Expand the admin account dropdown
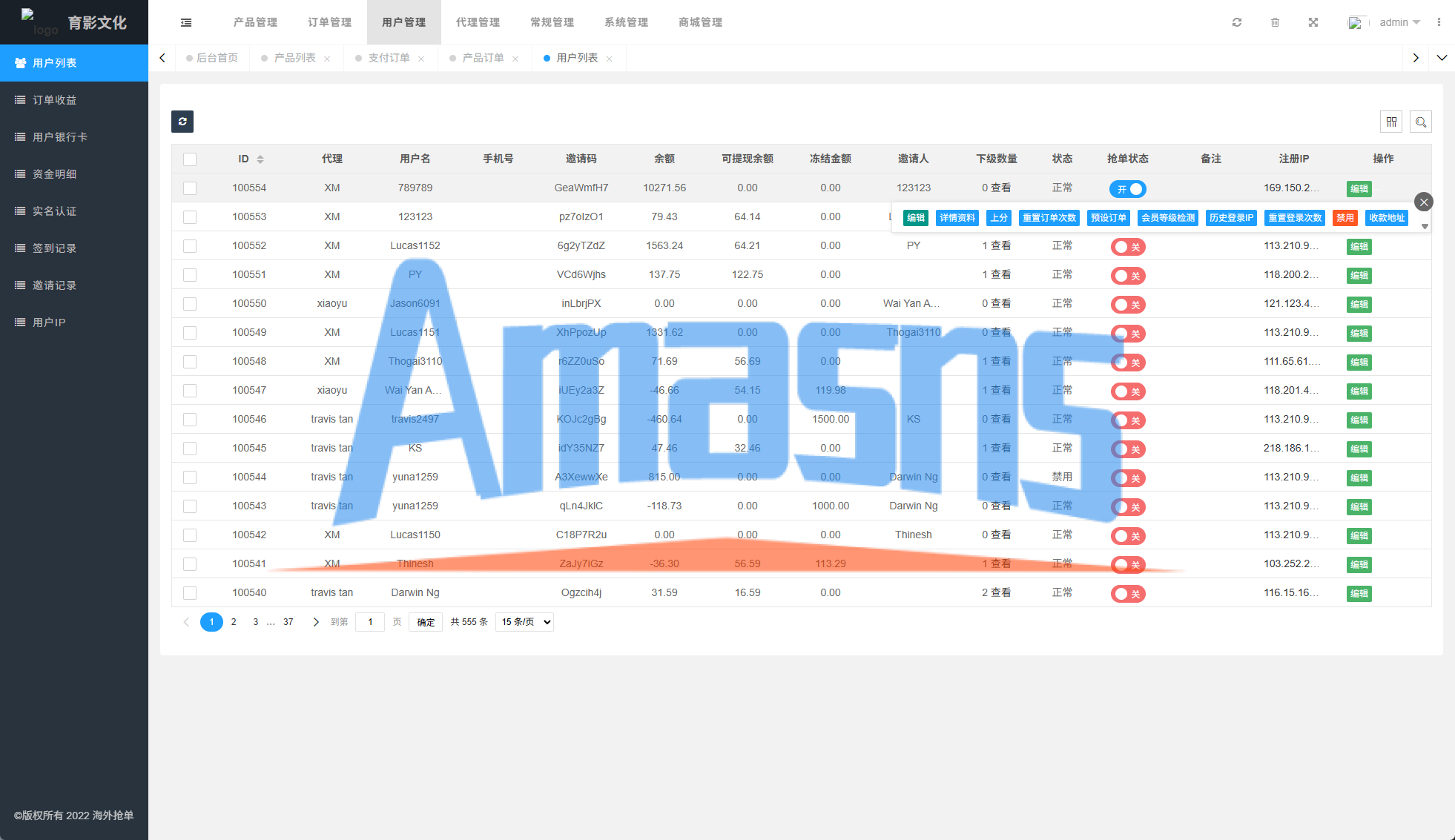Screen dimensions: 1455x840 tap(1399, 22)
